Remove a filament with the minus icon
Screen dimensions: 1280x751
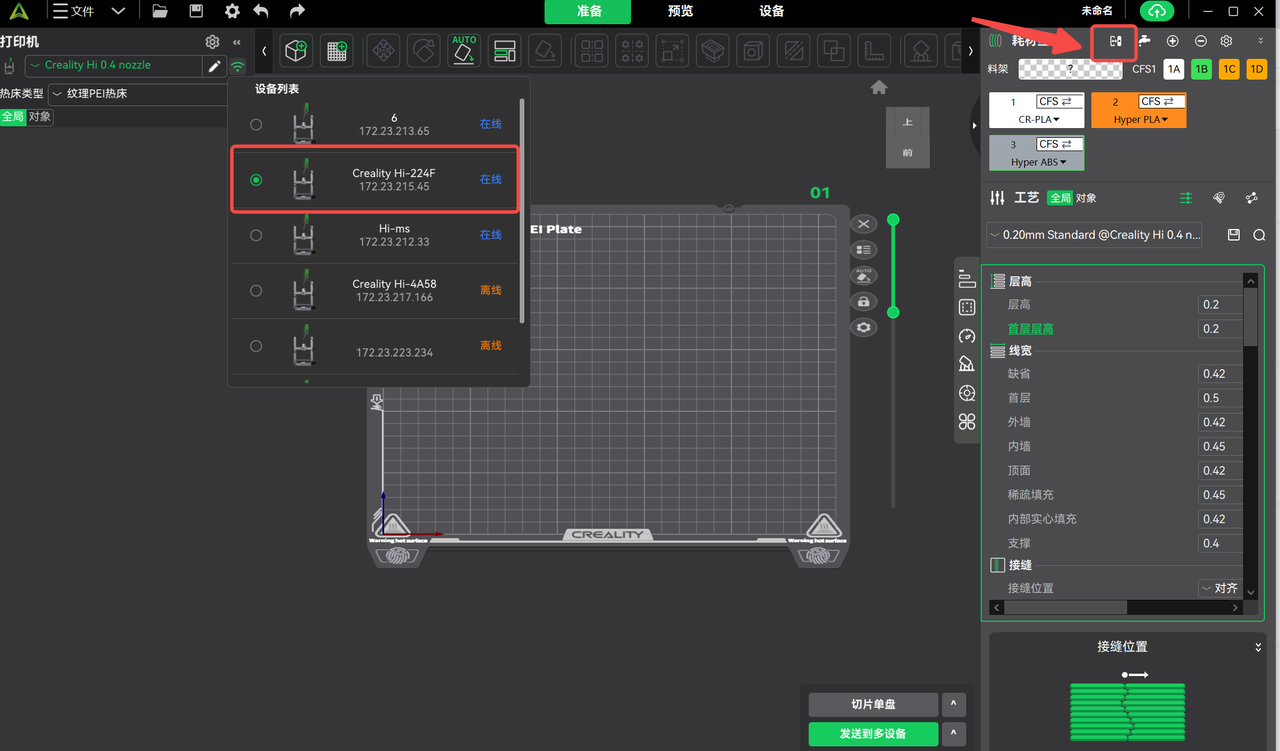tap(1200, 41)
